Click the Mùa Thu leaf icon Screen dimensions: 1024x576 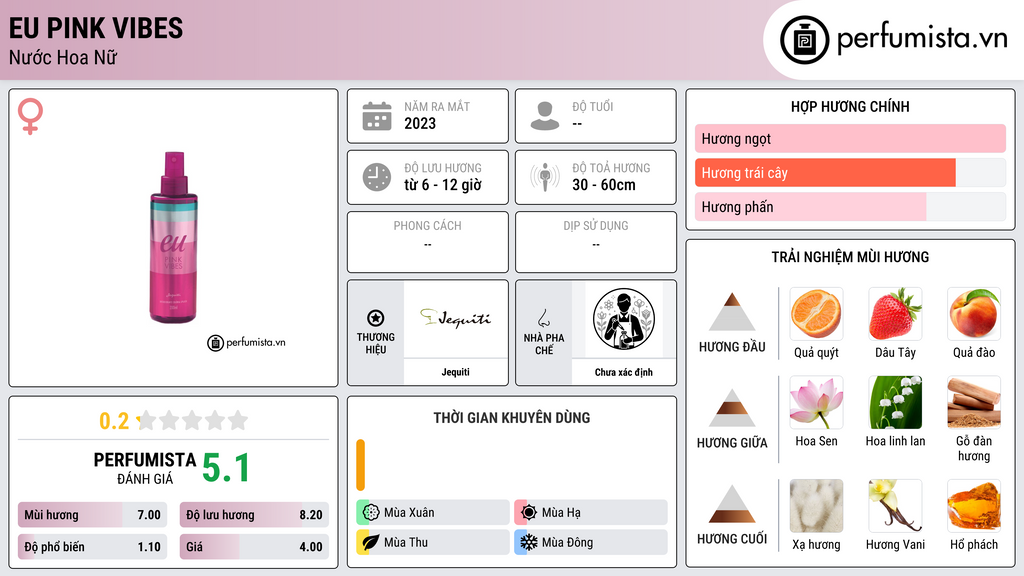click(x=371, y=542)
